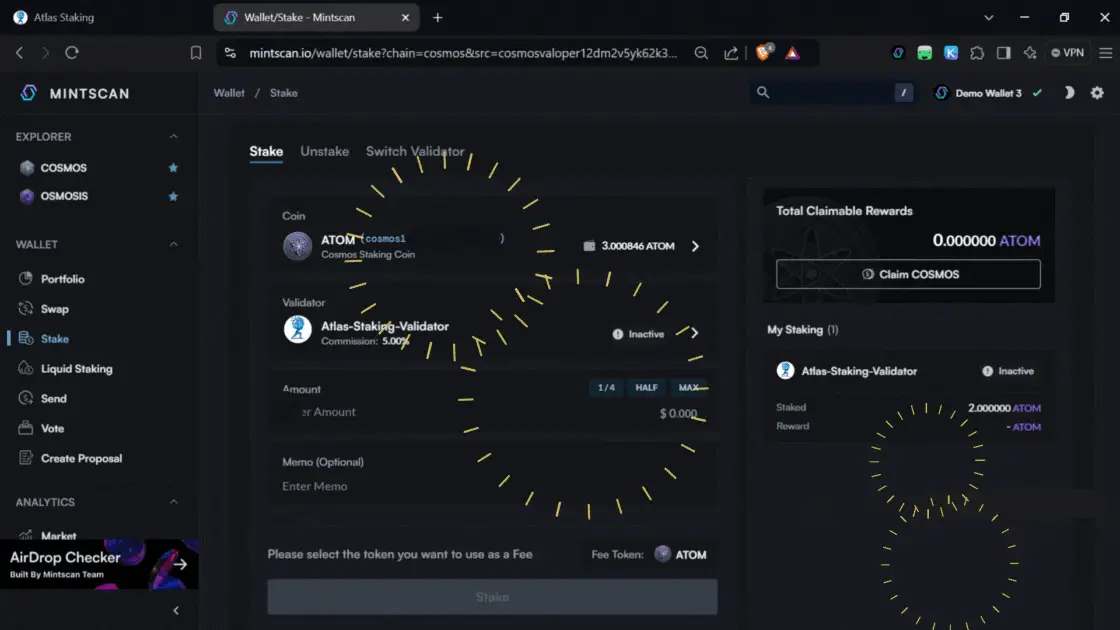Toggle dark mode moon icon
Viewport: 1120px width, 630px height.
tap(1069, 93)
